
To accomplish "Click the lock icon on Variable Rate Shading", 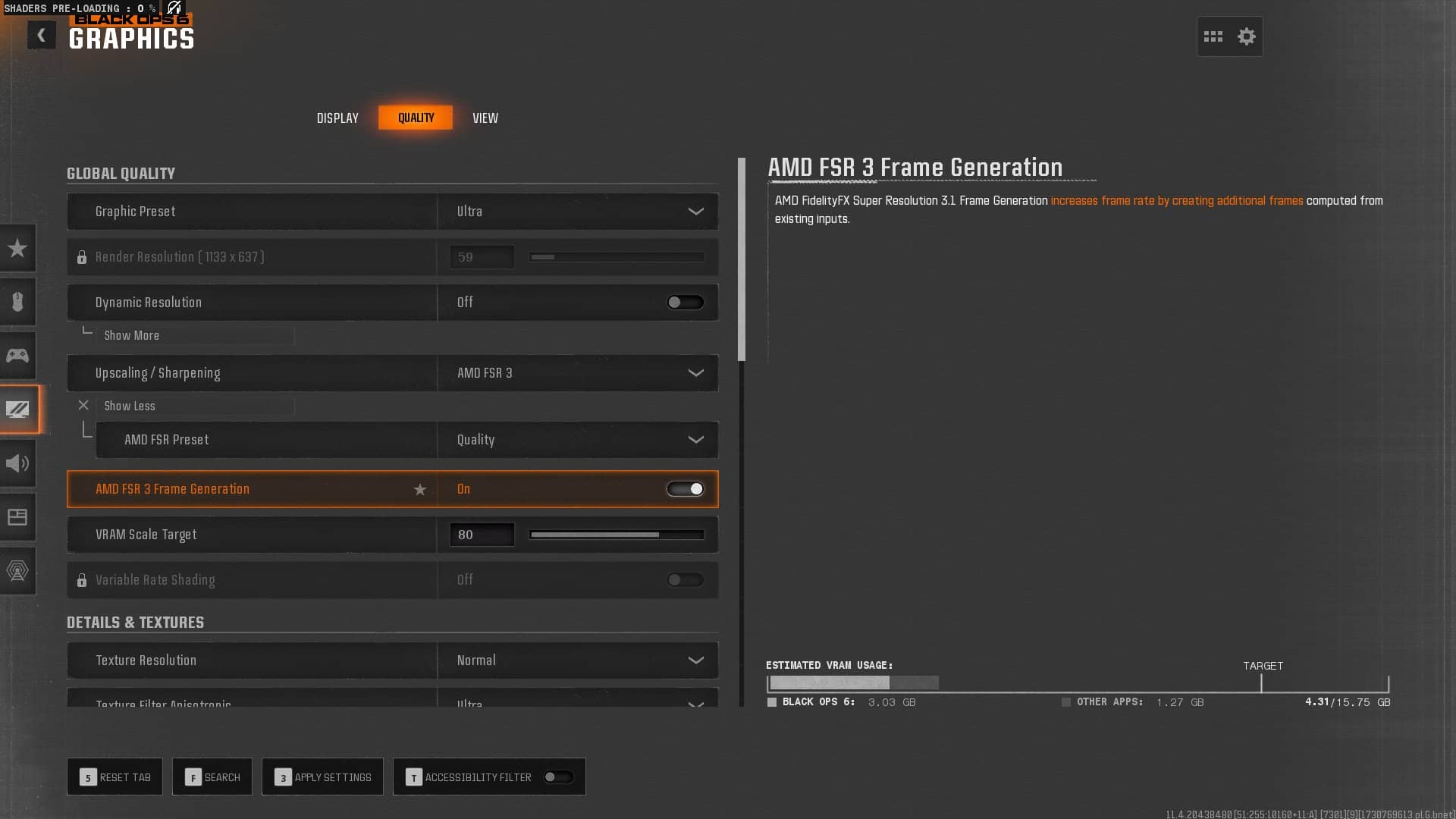I will [x=82, y=580].
